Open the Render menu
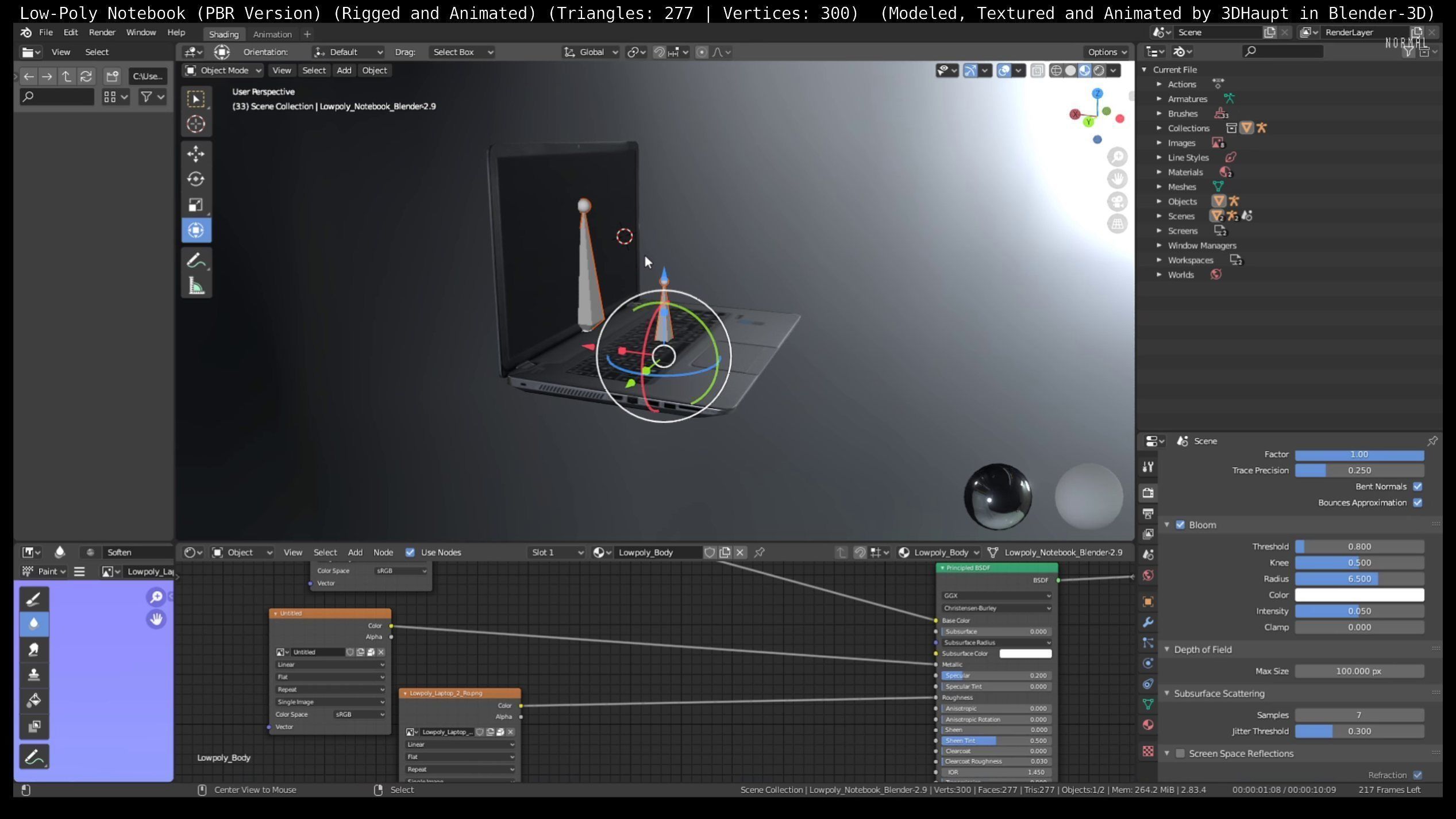Screen dimensions: 1456x819 coord(102,32)
